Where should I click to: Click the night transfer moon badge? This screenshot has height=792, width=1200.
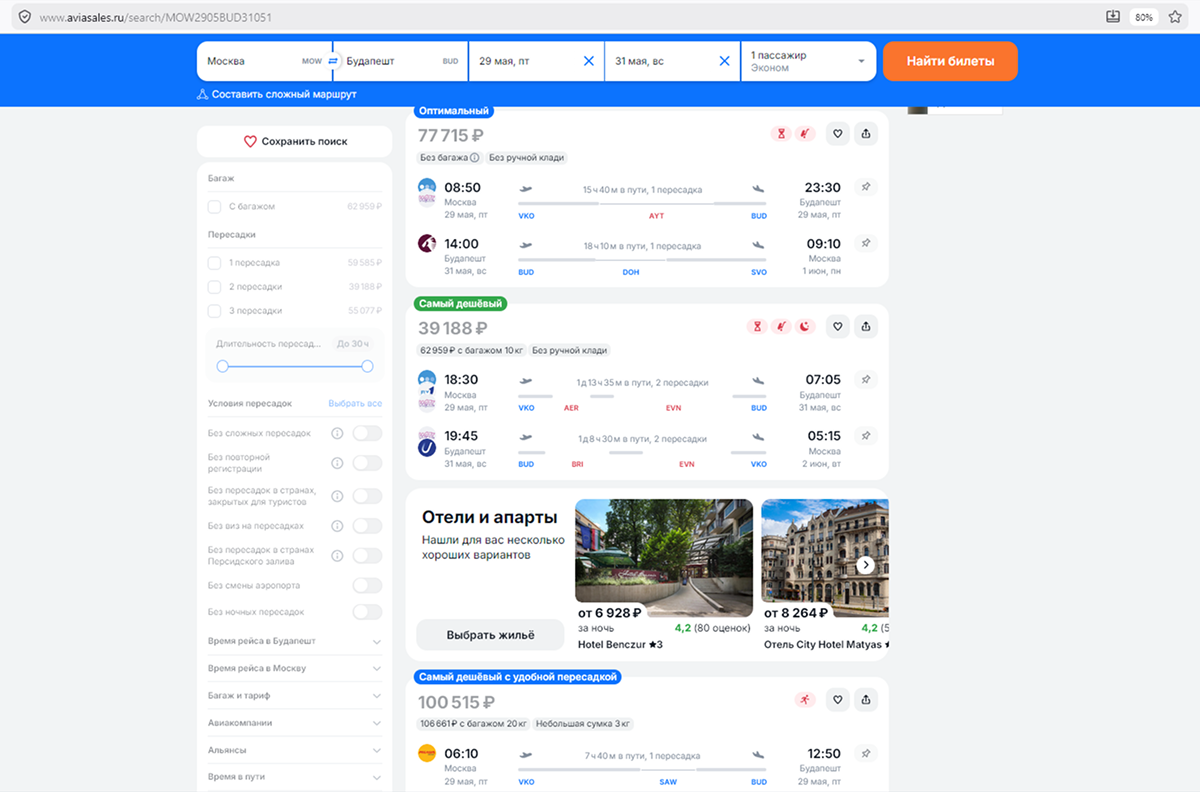805,326
